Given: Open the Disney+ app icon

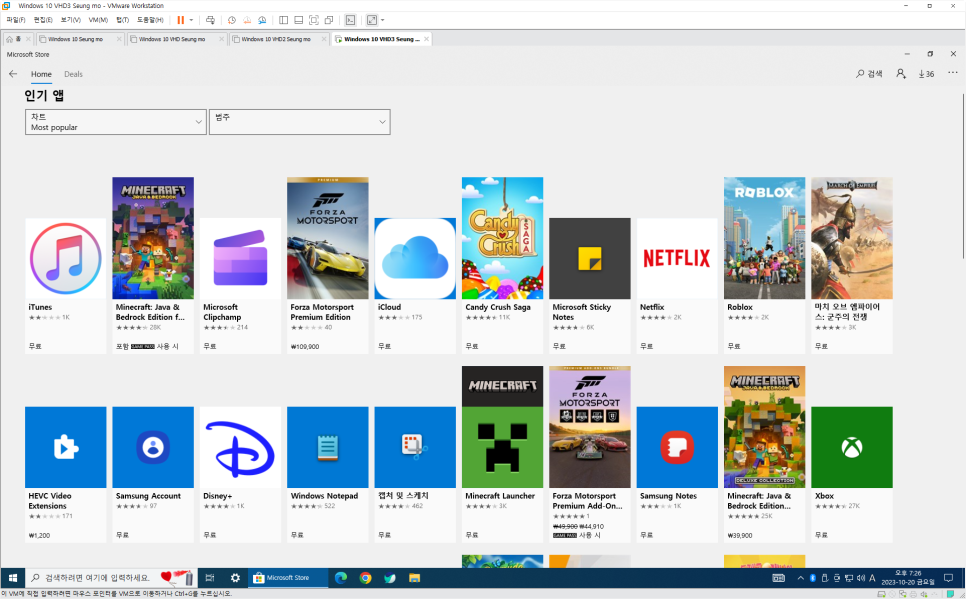Looking at the screenshot, I should 240,447.
